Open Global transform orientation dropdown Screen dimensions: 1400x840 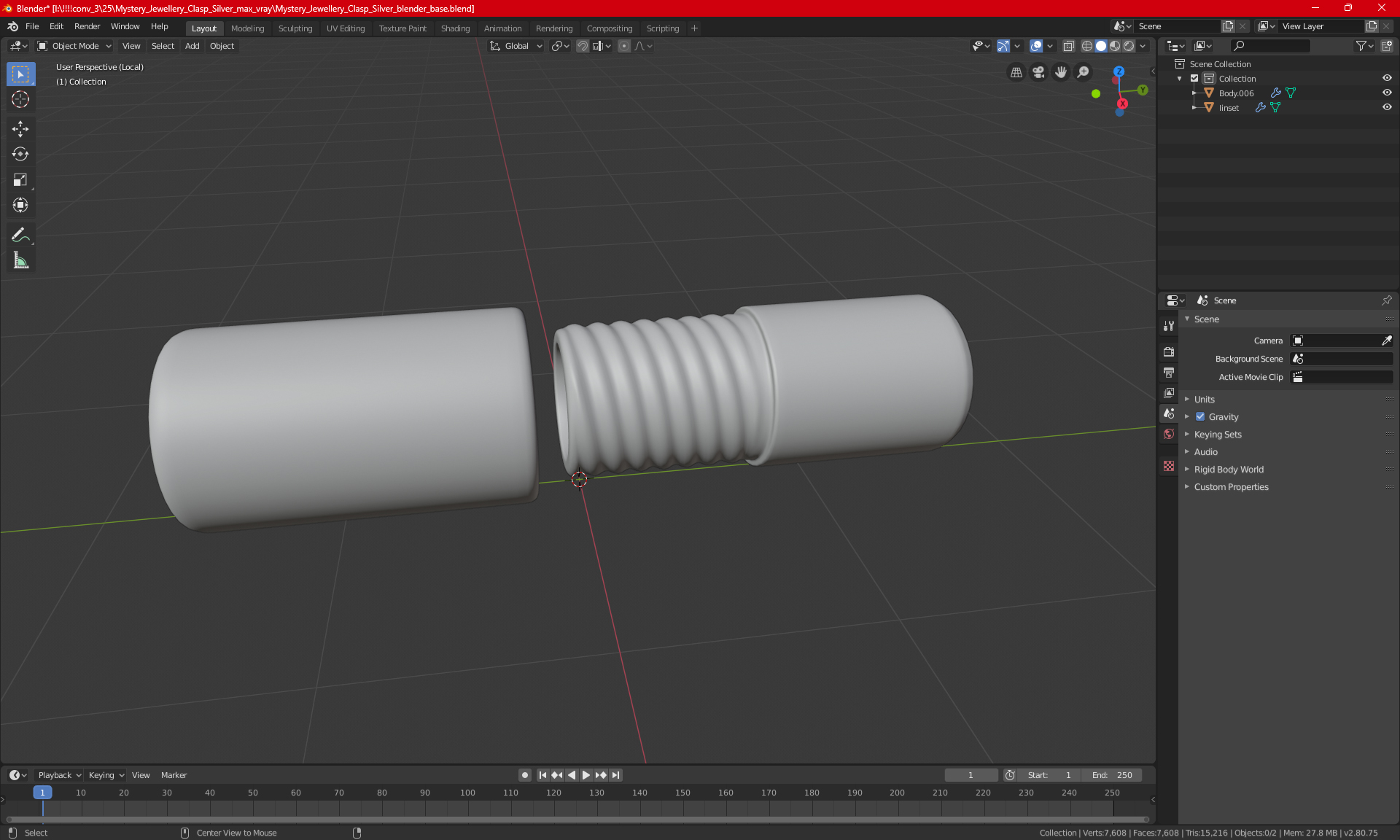517,46
